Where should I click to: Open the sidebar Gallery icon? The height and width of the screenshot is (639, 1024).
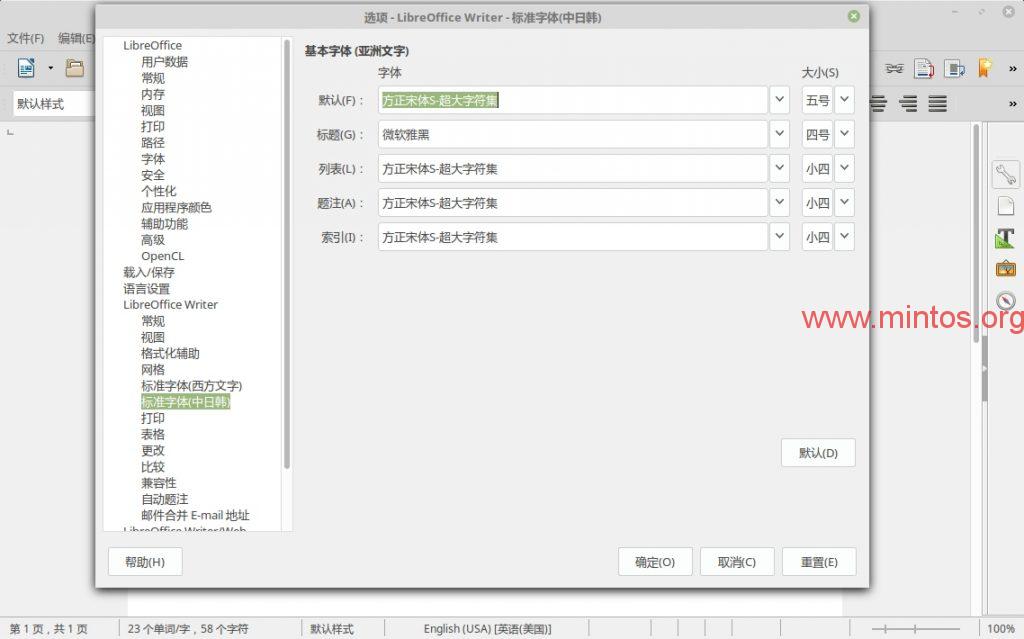(x=1005, y=269)
